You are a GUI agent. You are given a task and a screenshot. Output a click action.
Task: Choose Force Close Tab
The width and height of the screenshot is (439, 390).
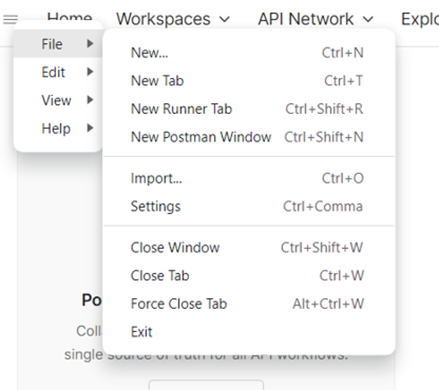[x=249, y=304]
